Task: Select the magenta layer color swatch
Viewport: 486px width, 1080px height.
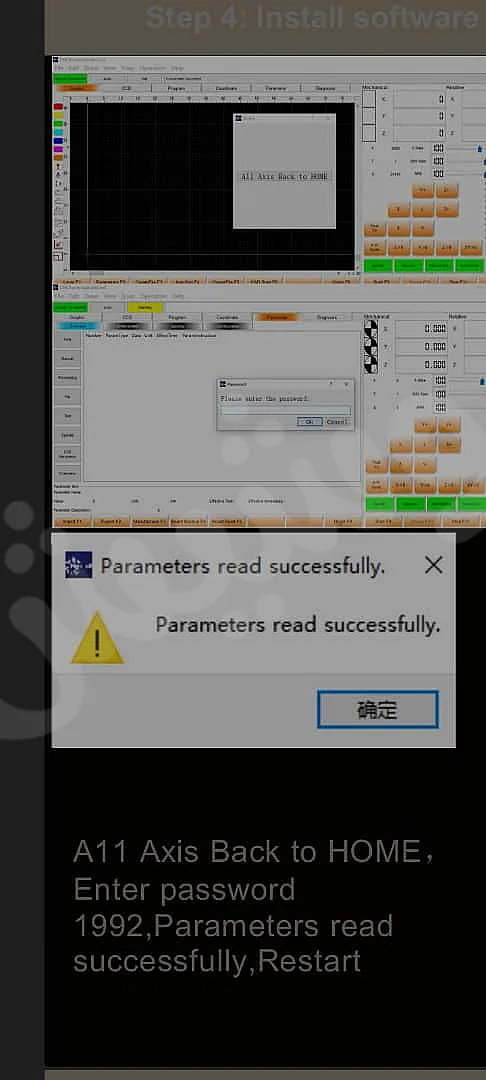Action: [x=58, y=149]
